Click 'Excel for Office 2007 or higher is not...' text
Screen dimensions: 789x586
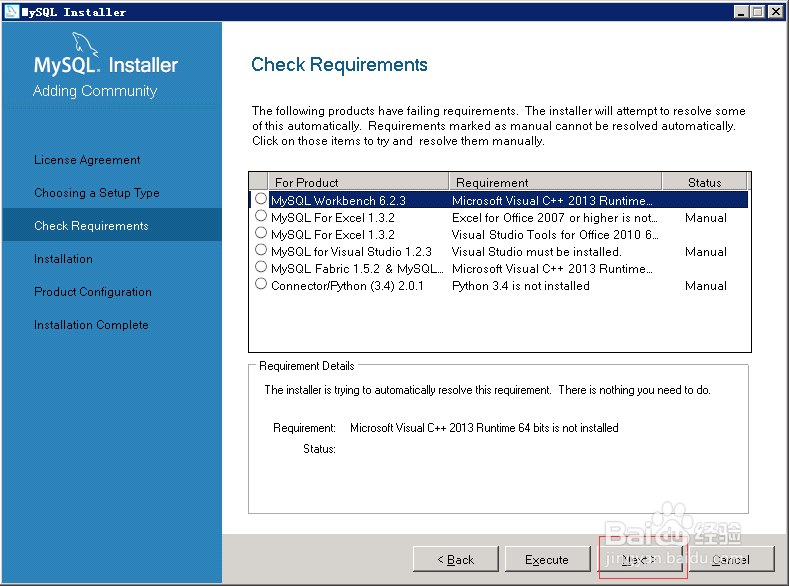click(x=555, y=218)
